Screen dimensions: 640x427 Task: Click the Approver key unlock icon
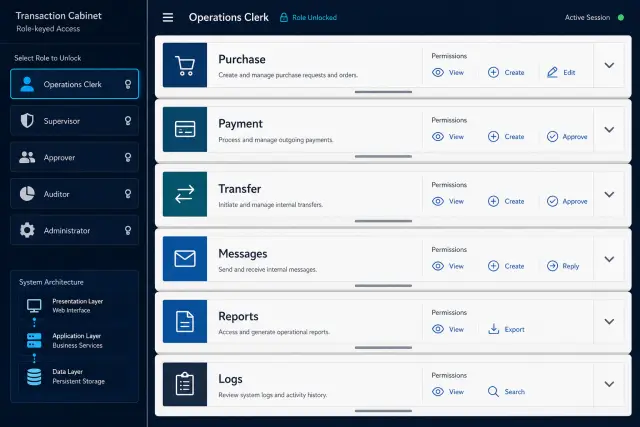pyautogui.click(x=128, y=157)
